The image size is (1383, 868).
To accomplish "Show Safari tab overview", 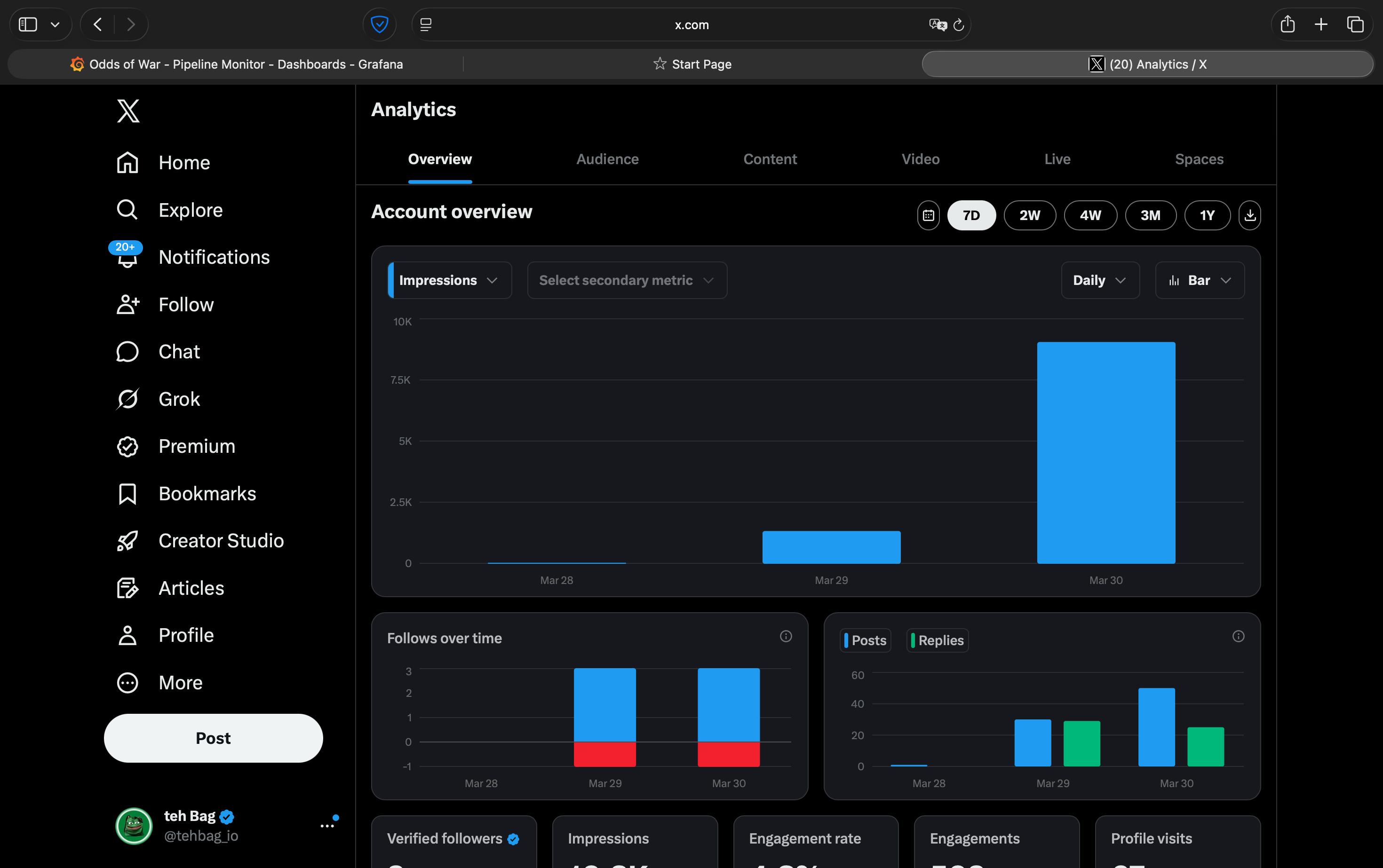I will coord(1355,24).
